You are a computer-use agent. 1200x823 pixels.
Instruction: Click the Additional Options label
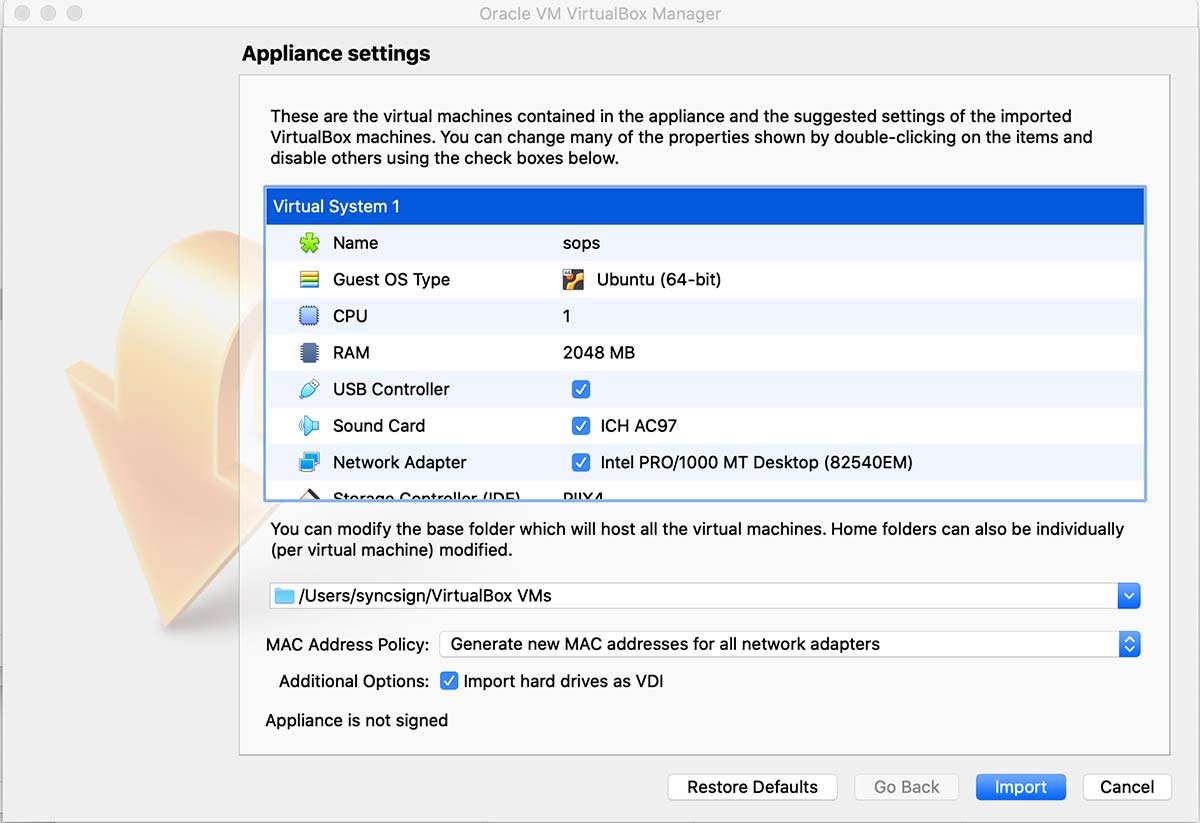(354, 681)
